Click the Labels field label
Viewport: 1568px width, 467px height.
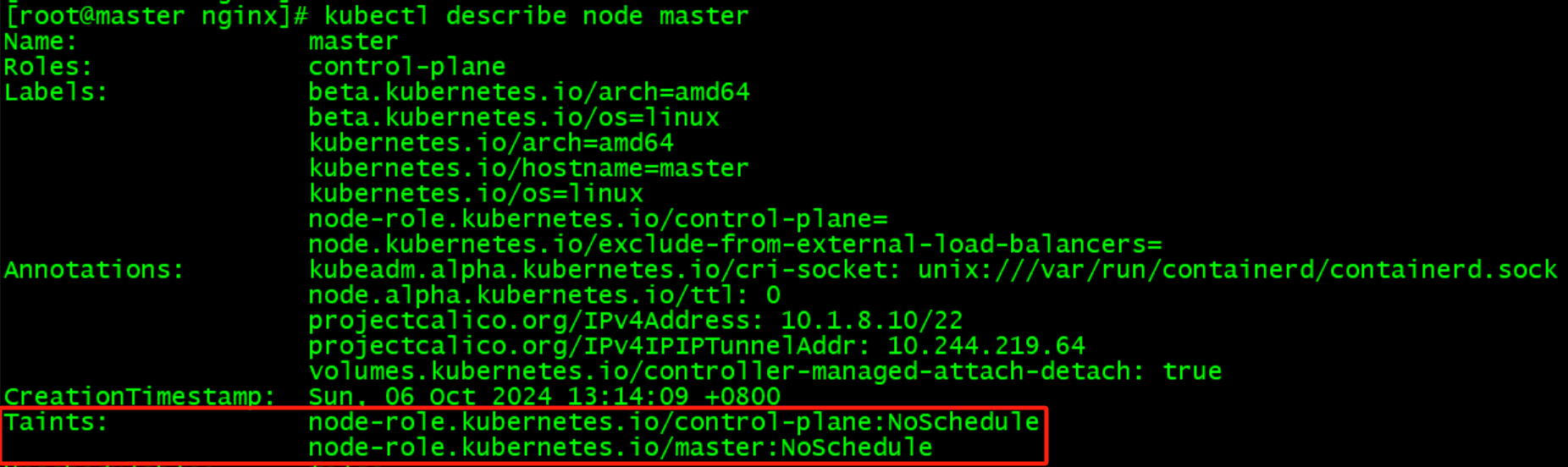point(56,92)
